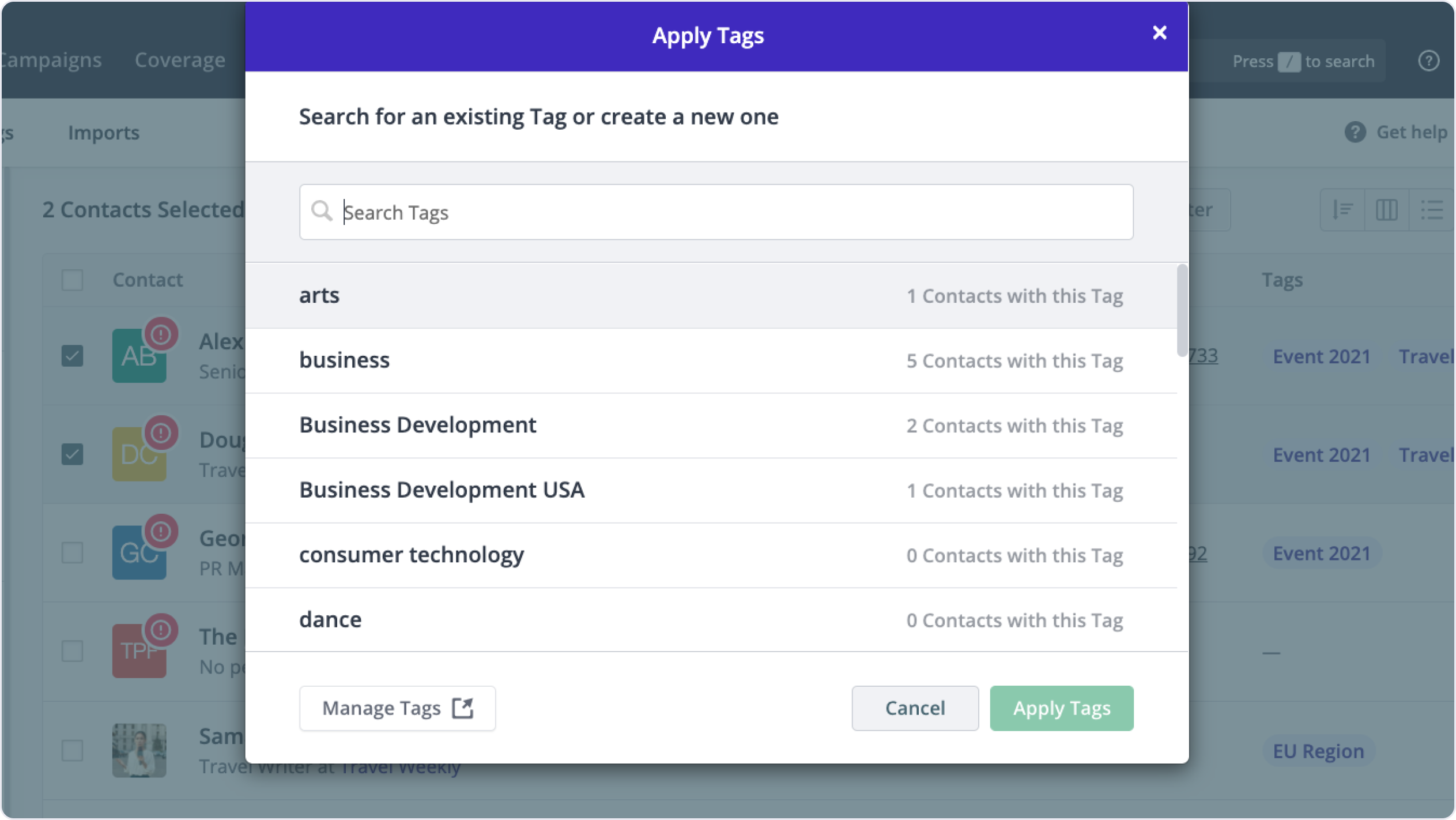The width and height of the screenshot is (1456, 820).
Task: Click the Contact column header
Action: [x=148, y=280]
